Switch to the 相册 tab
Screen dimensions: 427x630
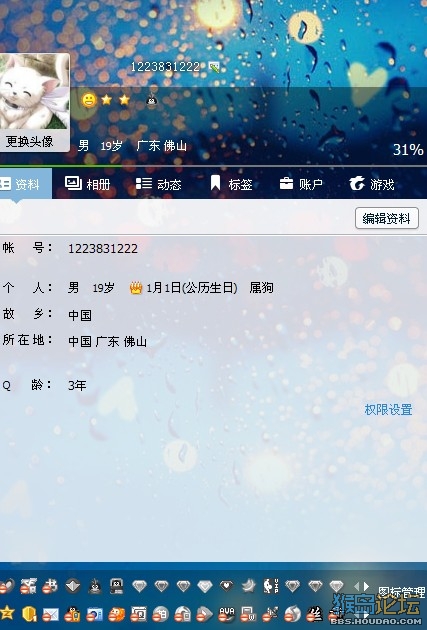(x=87, y=184)
